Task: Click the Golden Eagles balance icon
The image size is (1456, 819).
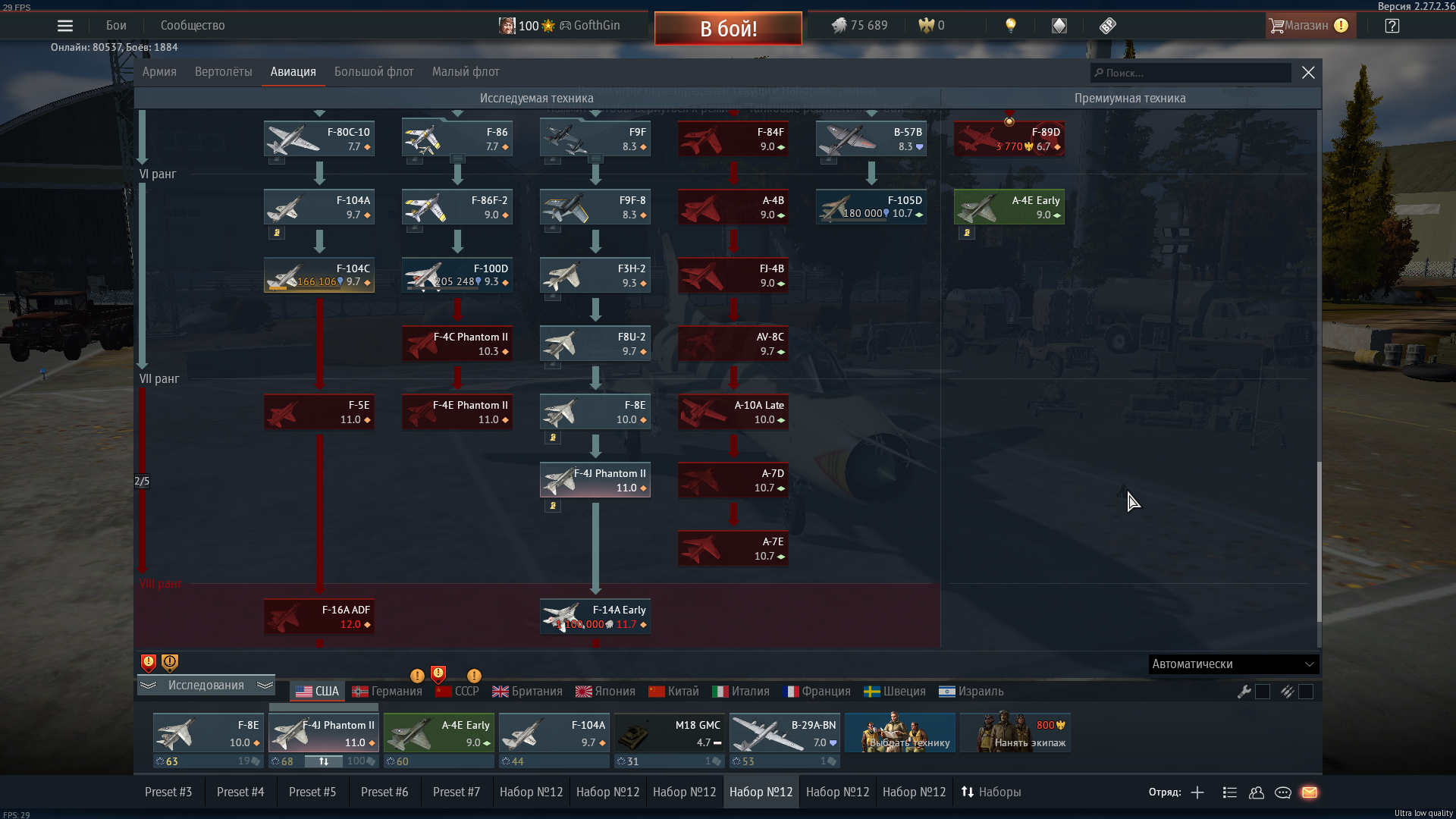Action: pos(926,26)
